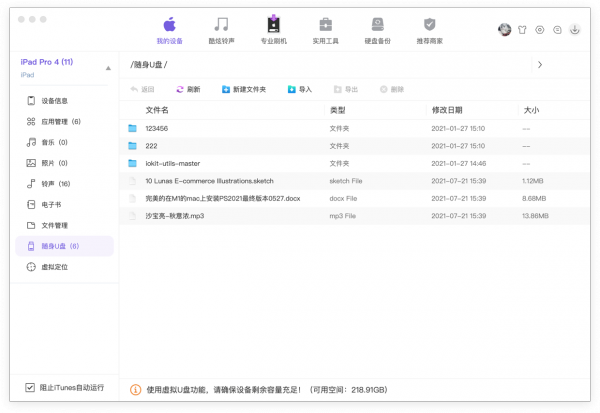Open 音乐 (0) in sidebar

pos(64,142)
